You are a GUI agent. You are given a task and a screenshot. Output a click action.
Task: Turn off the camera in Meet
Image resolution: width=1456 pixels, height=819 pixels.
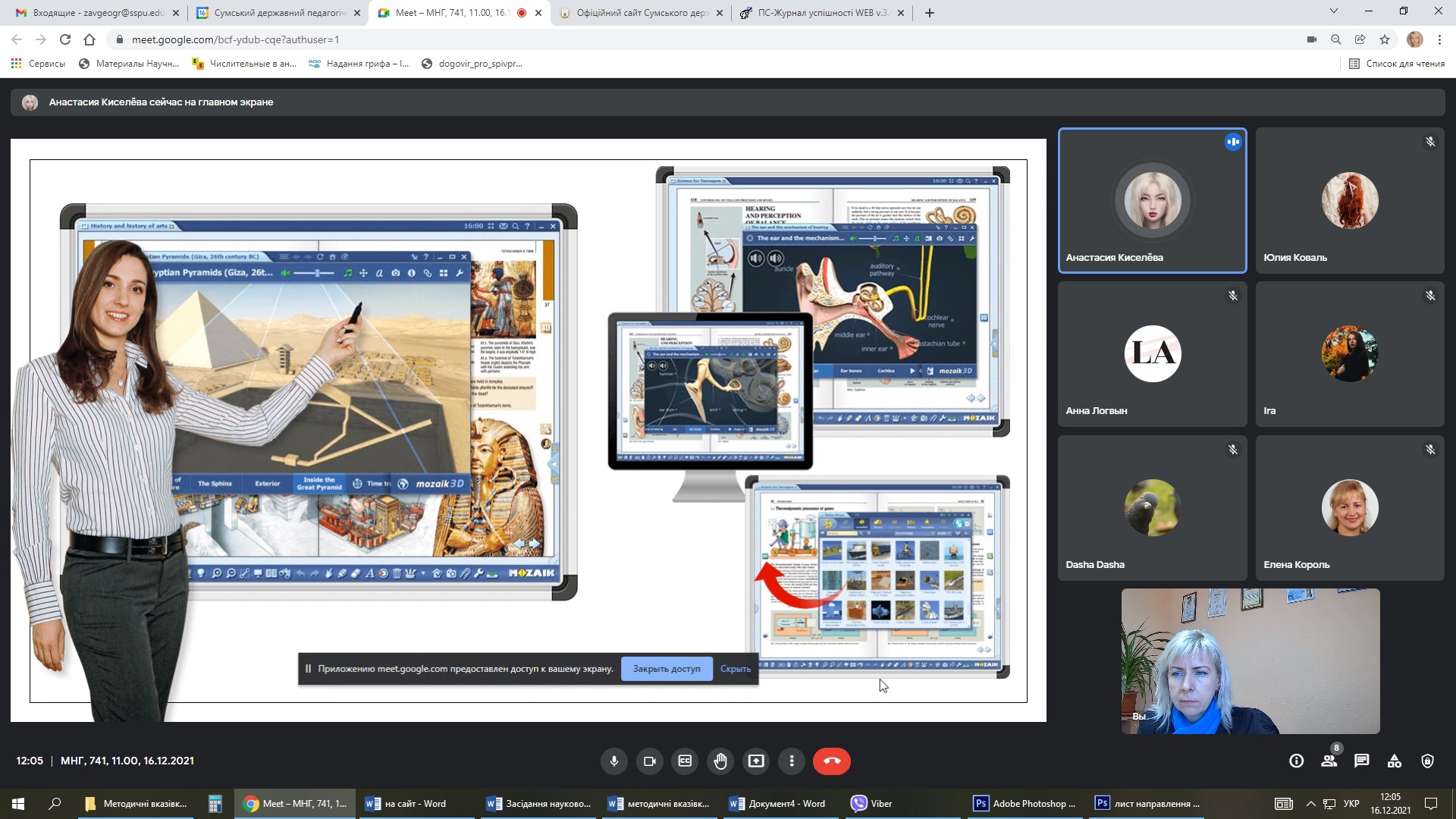point(649,761)
